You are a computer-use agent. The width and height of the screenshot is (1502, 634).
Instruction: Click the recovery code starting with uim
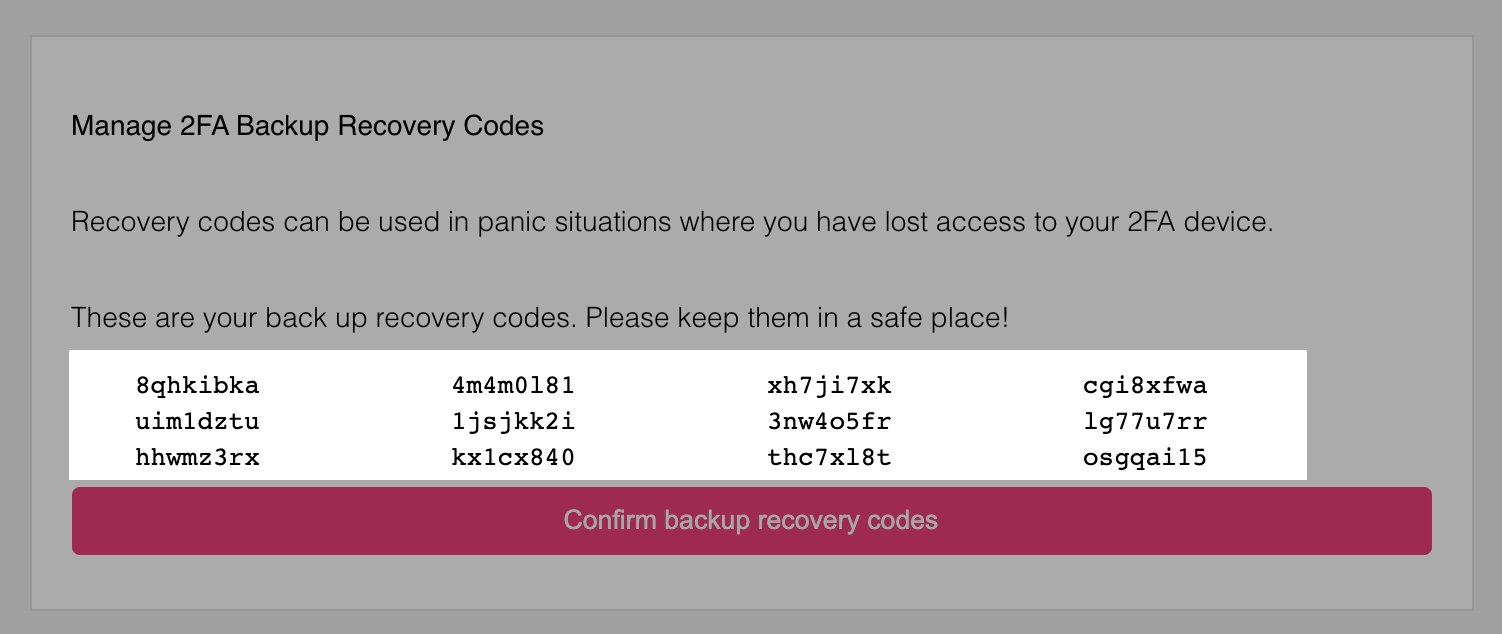197,422
